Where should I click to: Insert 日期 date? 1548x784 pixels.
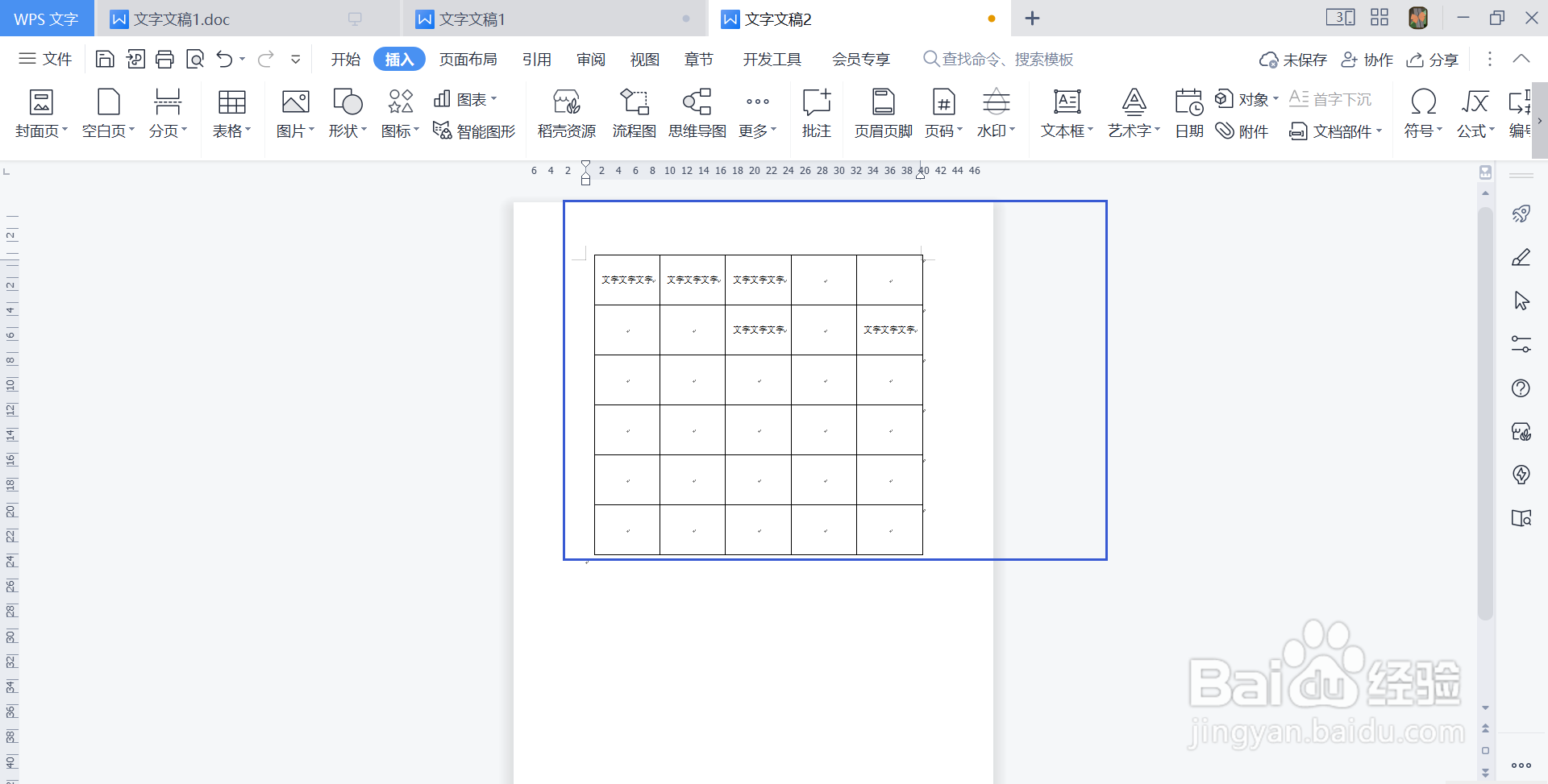[x=1189, y=114]
